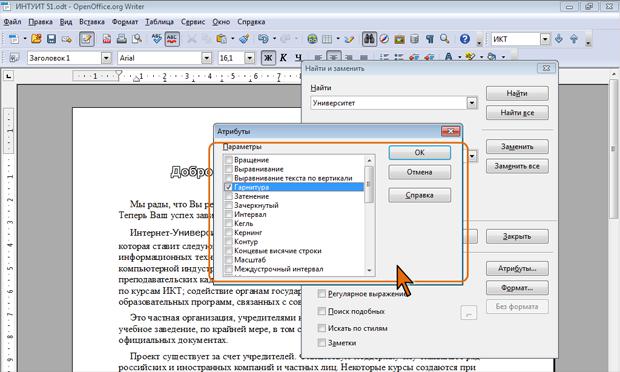Click the Zoom magnifier icon

coord(445,39)
